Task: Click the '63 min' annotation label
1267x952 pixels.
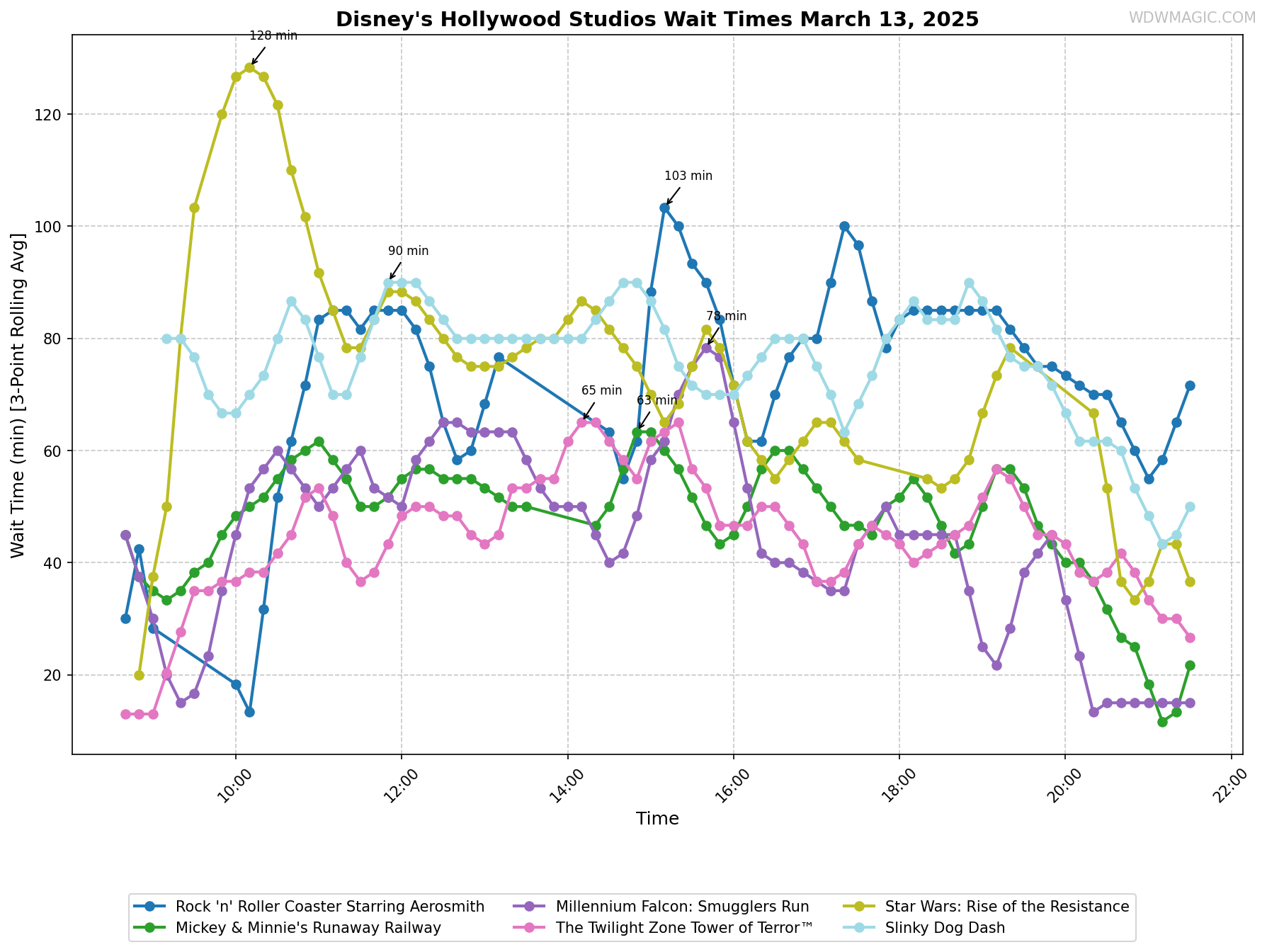Action: coord(657,401)
